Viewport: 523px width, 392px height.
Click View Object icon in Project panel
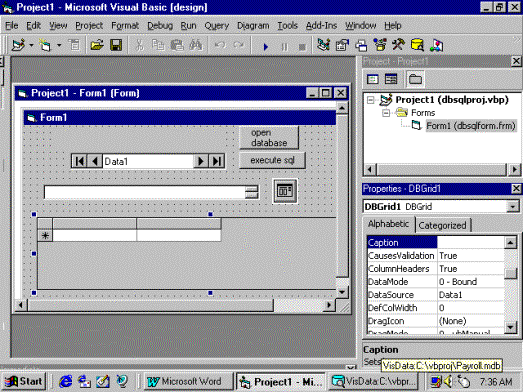click(x=391, y=79)
